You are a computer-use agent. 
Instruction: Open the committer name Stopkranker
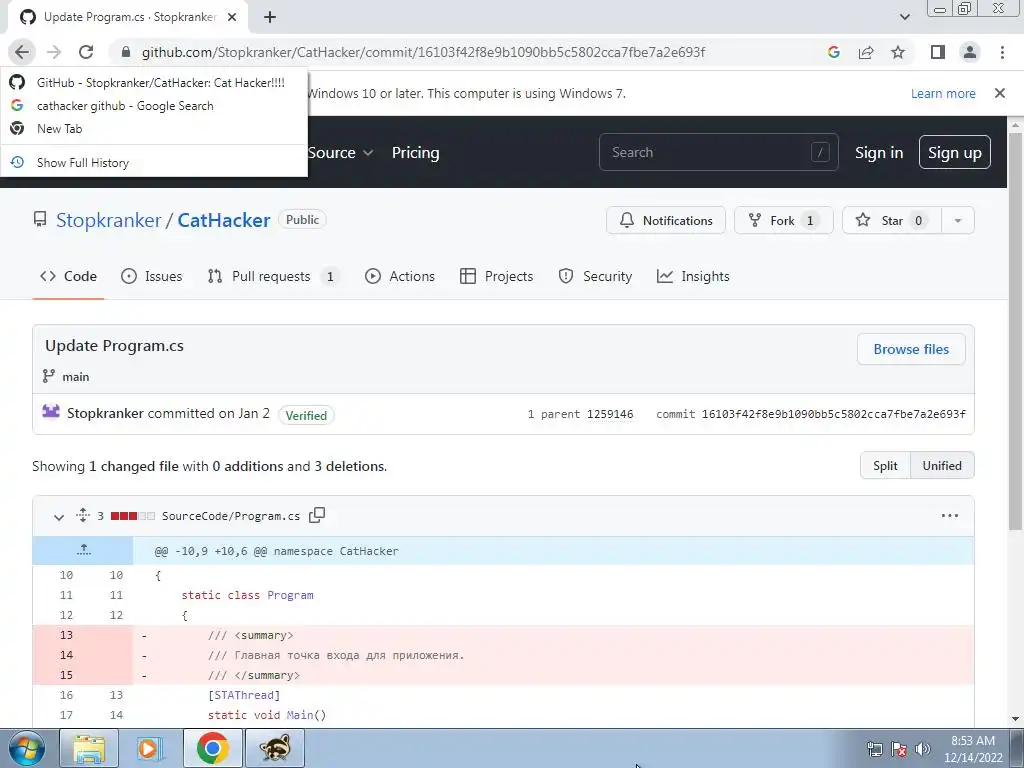pos(105,413)
